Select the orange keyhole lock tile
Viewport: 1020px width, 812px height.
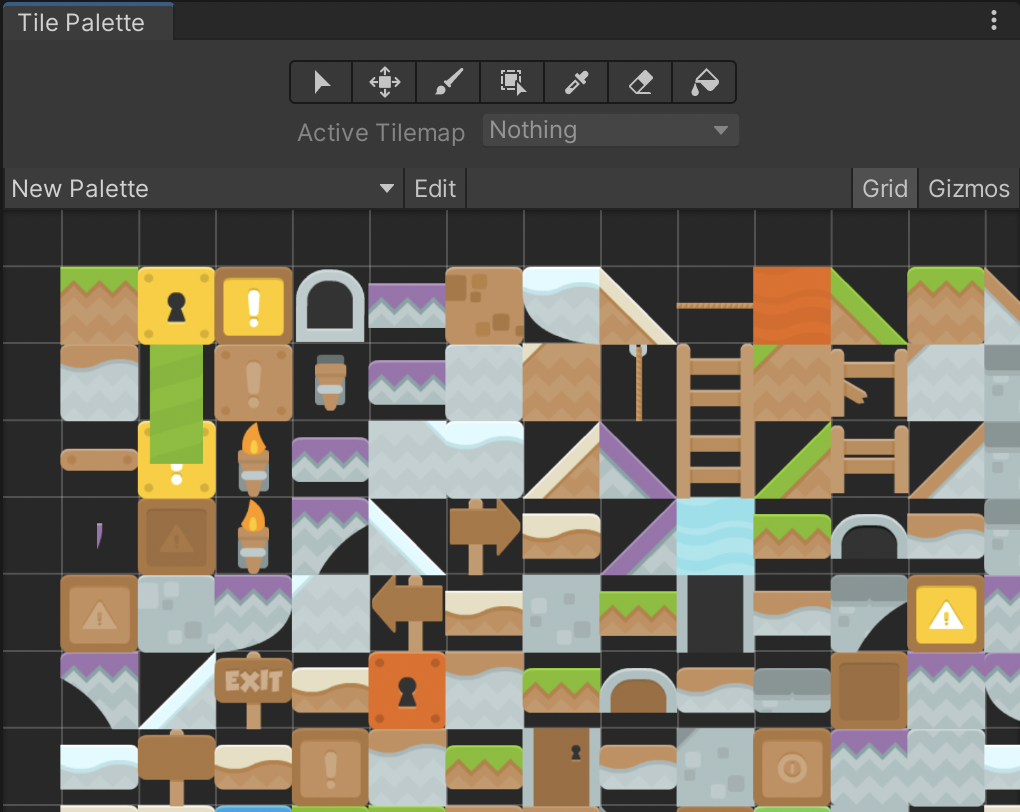407,688
